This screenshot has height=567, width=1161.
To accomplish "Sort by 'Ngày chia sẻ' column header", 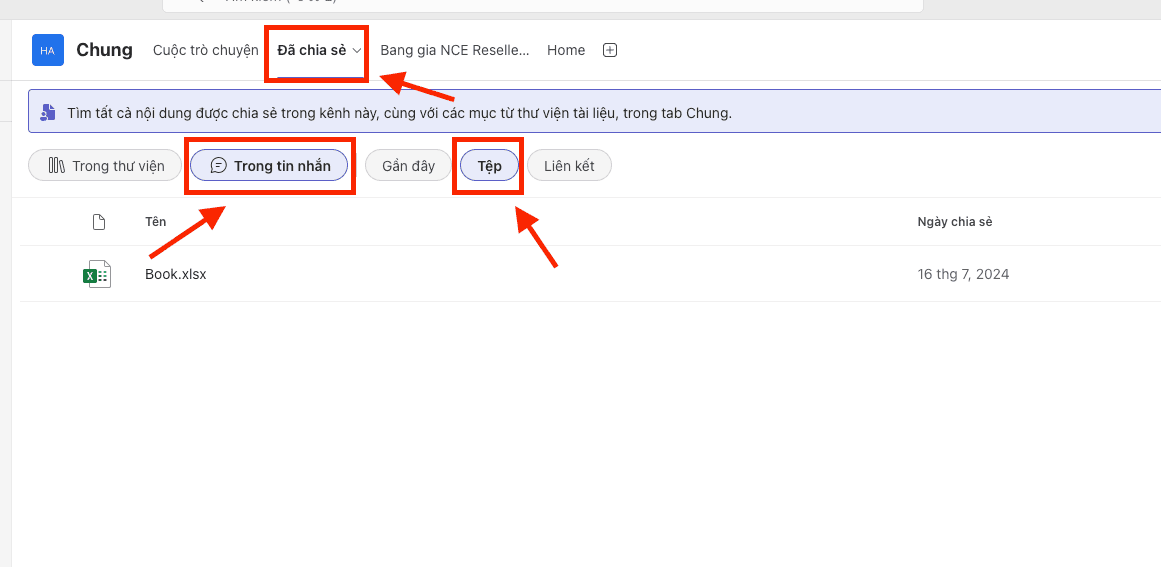I will click(954, 222).
